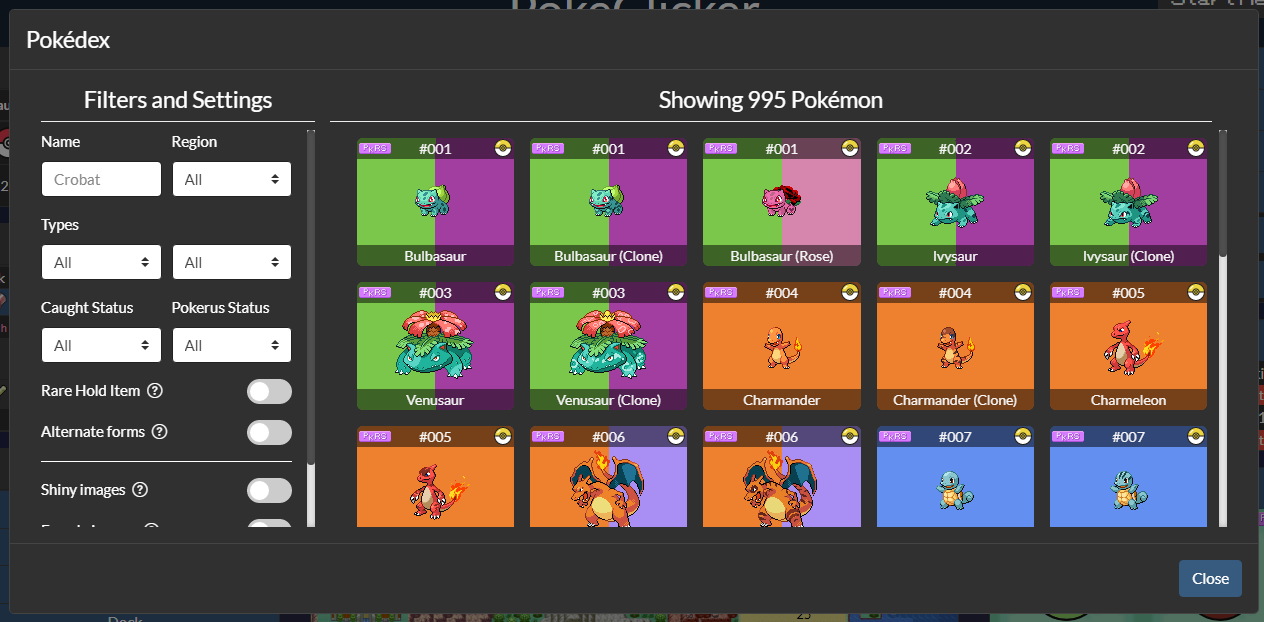This screenshot has height=622, width=1264.
Task: Turn on the Alternate forms switch
Action: [x=269, y=433]
